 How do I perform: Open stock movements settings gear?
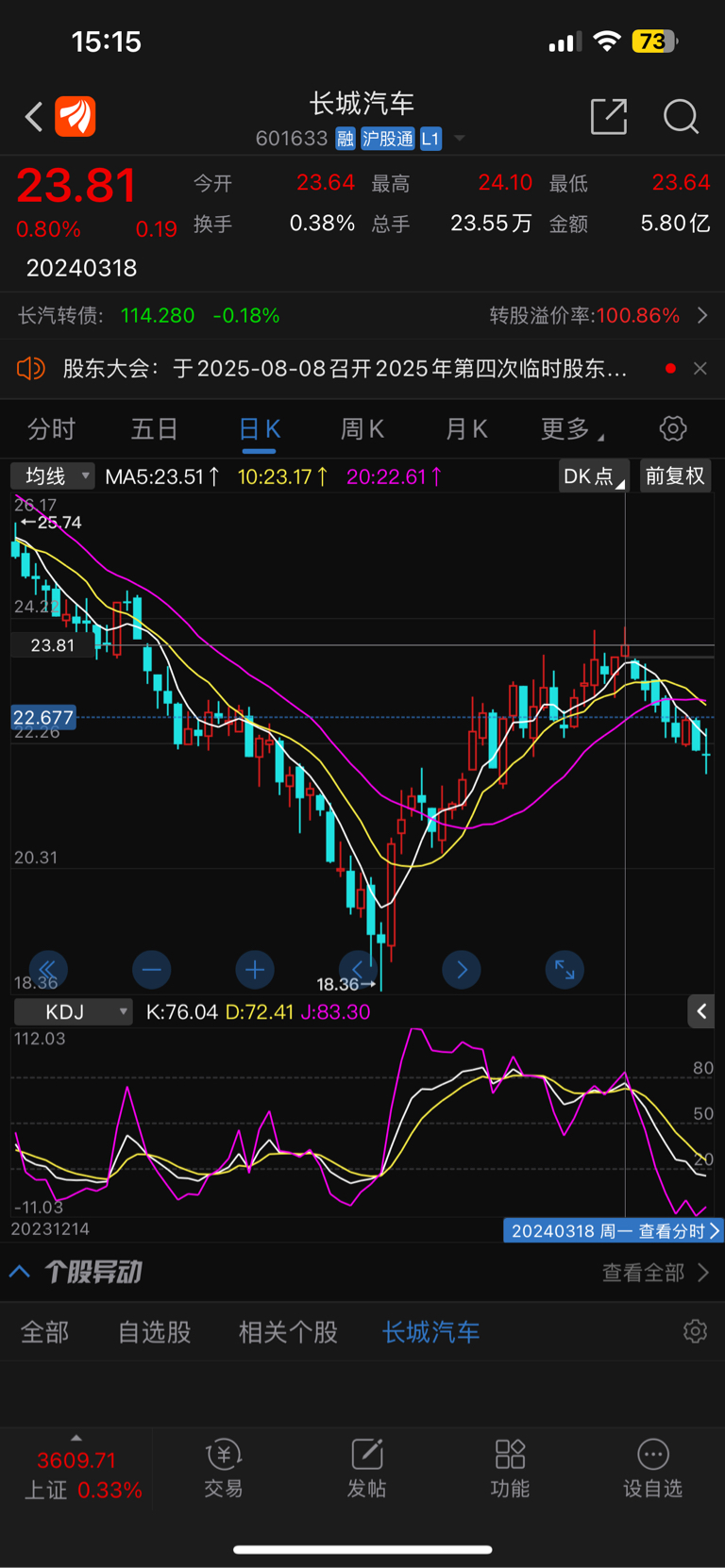click(695, 1331)
